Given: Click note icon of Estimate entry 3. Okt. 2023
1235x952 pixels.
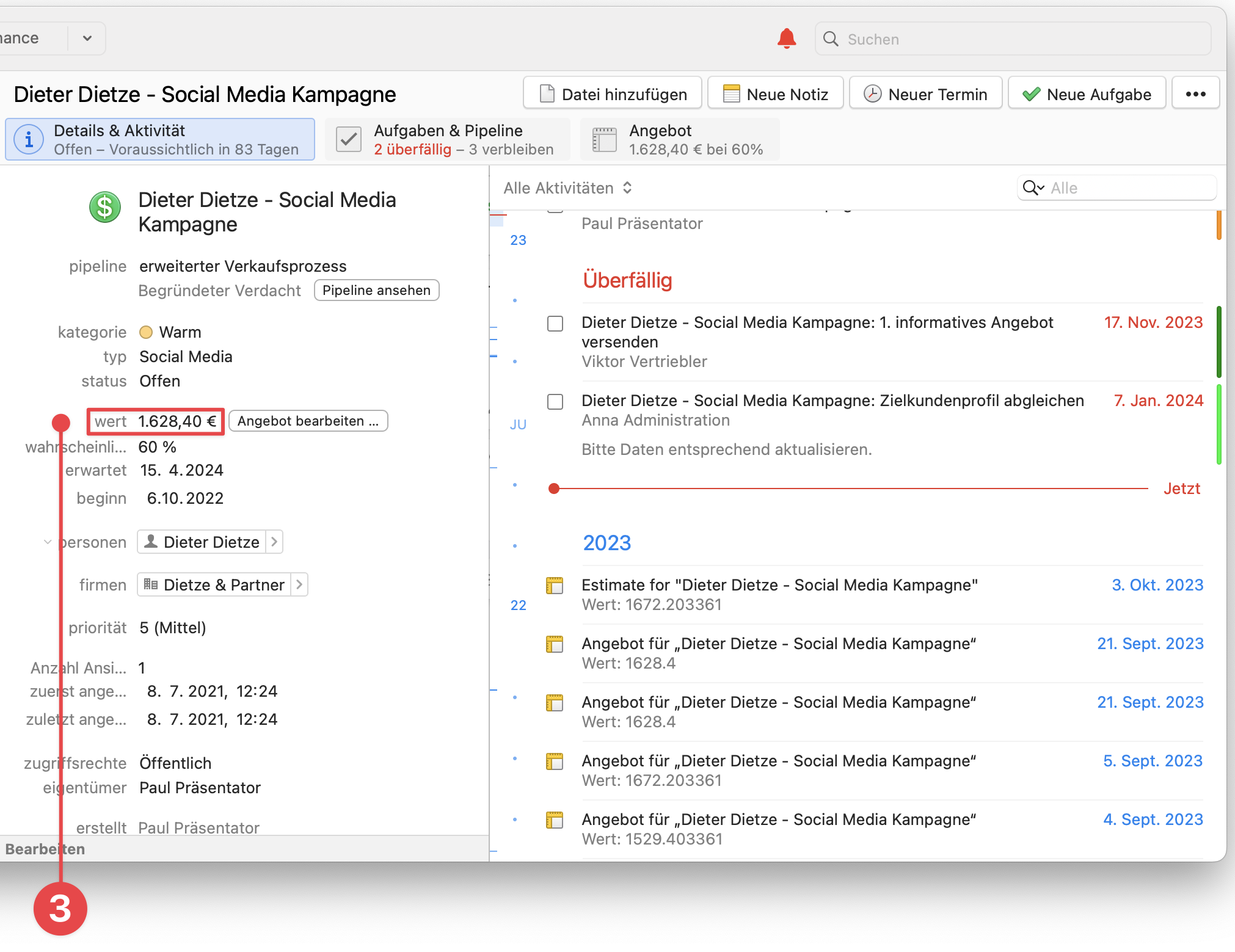Looking at the screenshot, I should pos(554,586).
